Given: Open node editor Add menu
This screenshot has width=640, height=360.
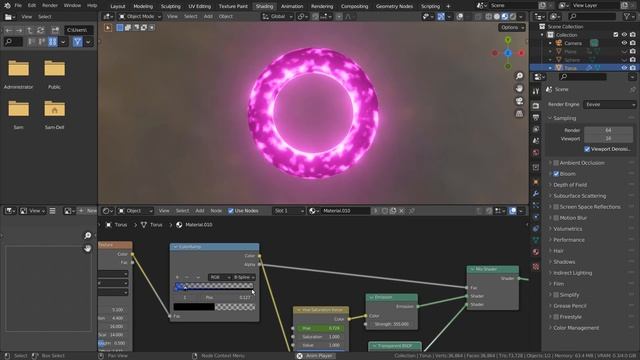Looking at the screenshot, I should point(200,211).
